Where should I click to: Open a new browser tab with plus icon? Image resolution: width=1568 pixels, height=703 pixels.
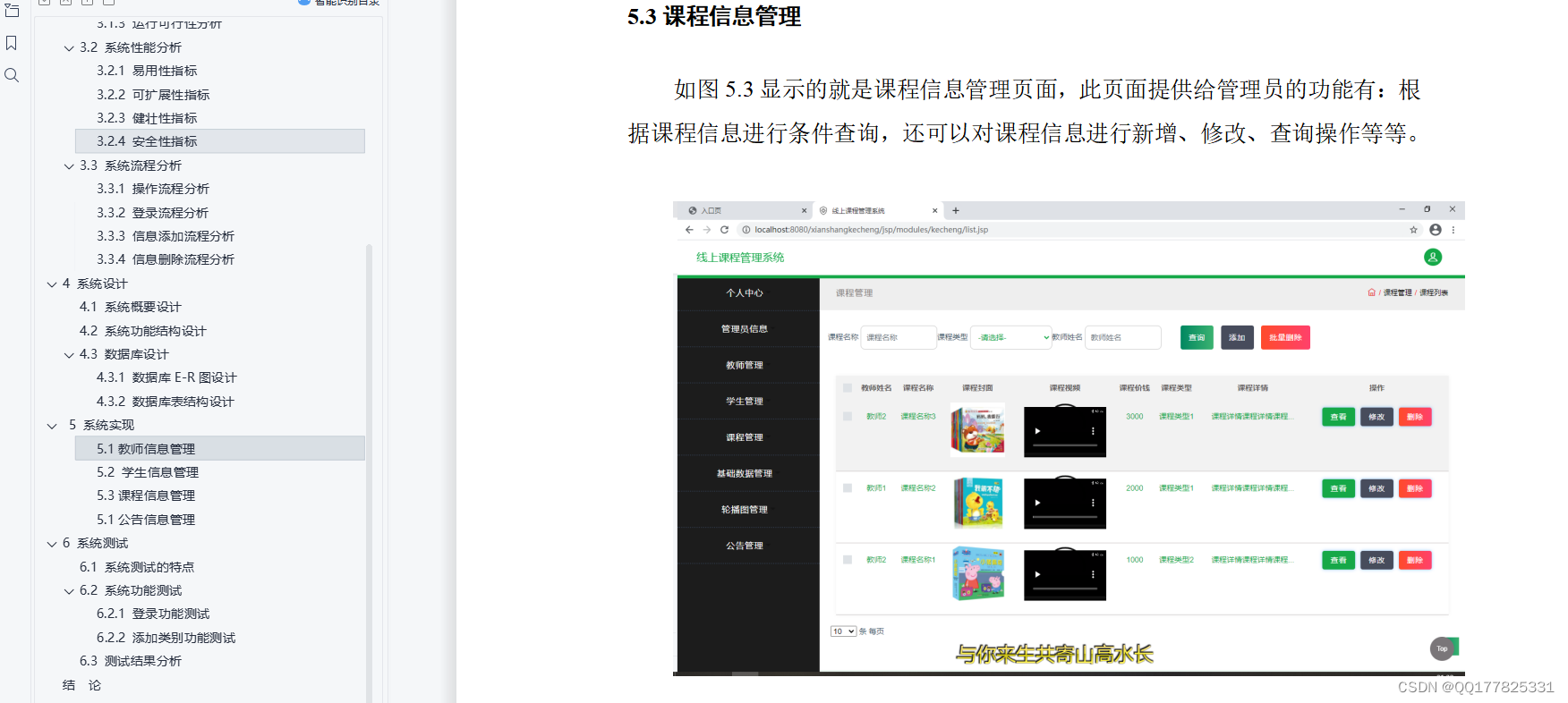[956, 210]
